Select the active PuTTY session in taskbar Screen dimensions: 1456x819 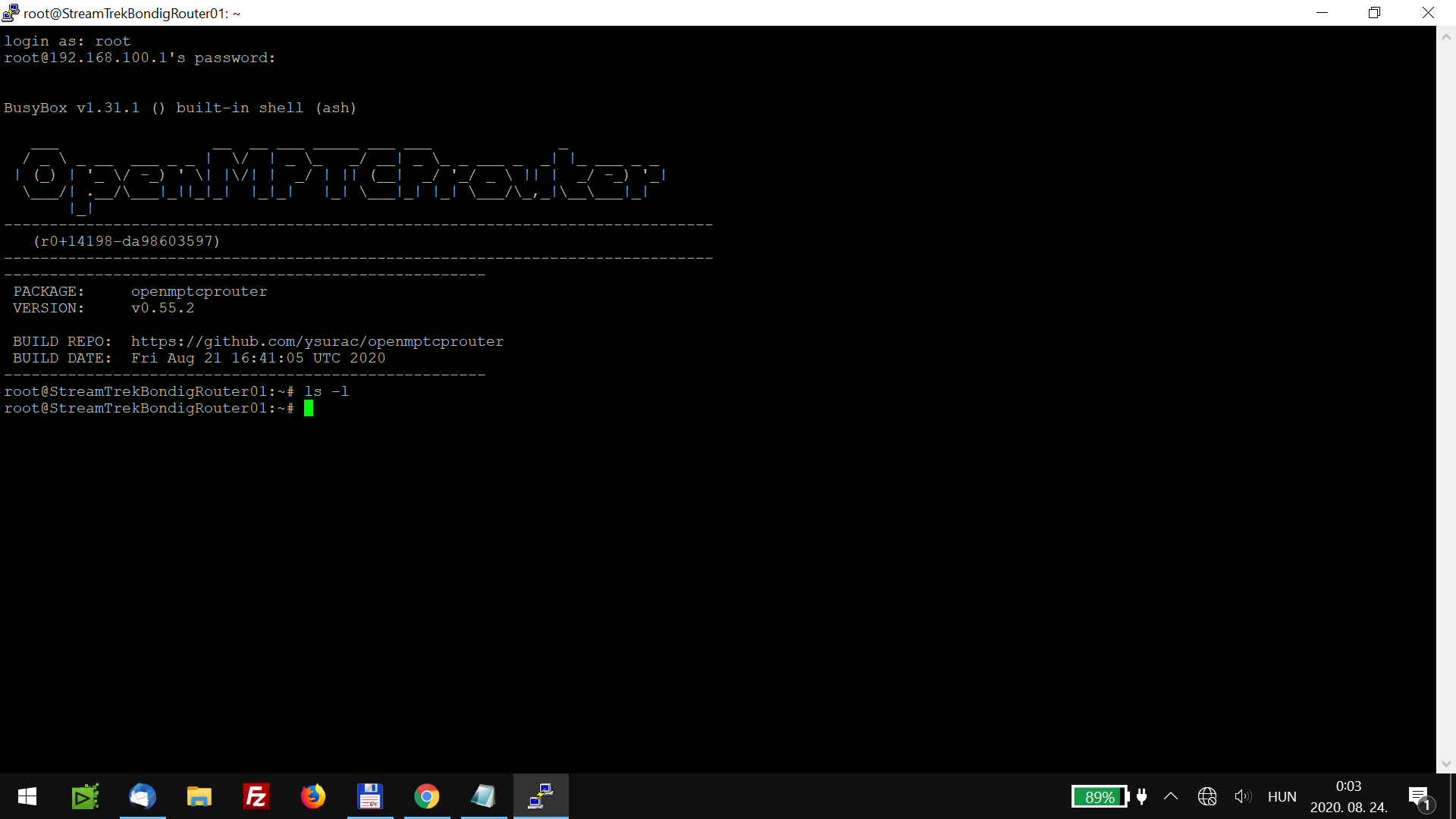[541, 796]
